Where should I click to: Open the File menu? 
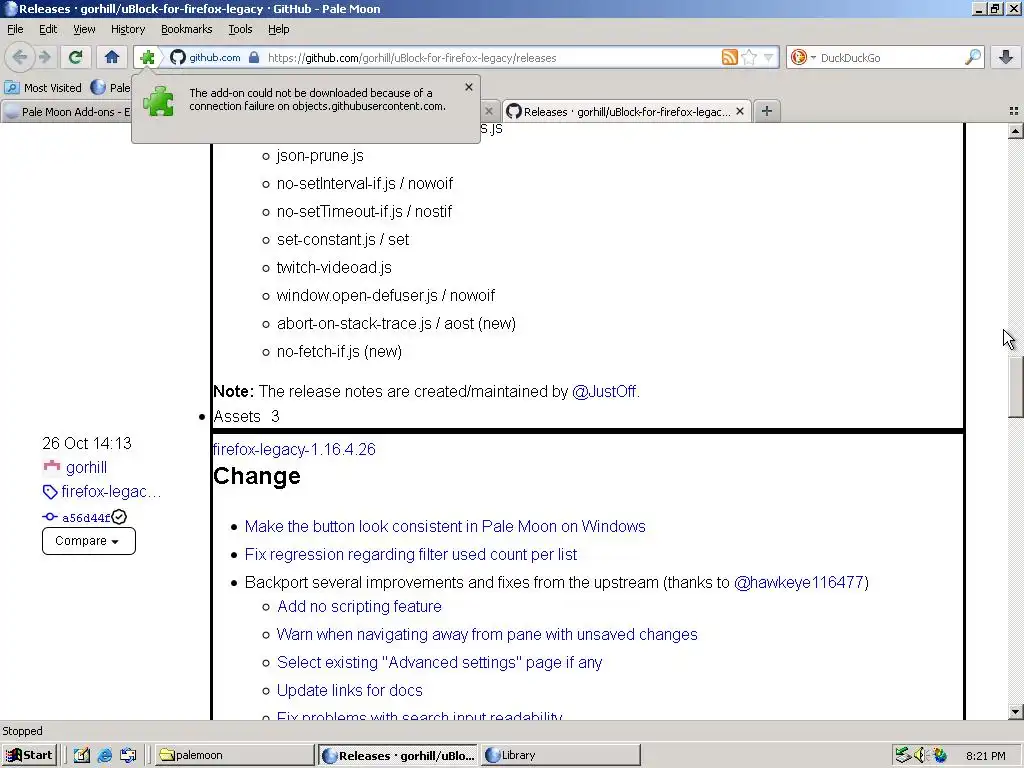[x=15, y=29]
